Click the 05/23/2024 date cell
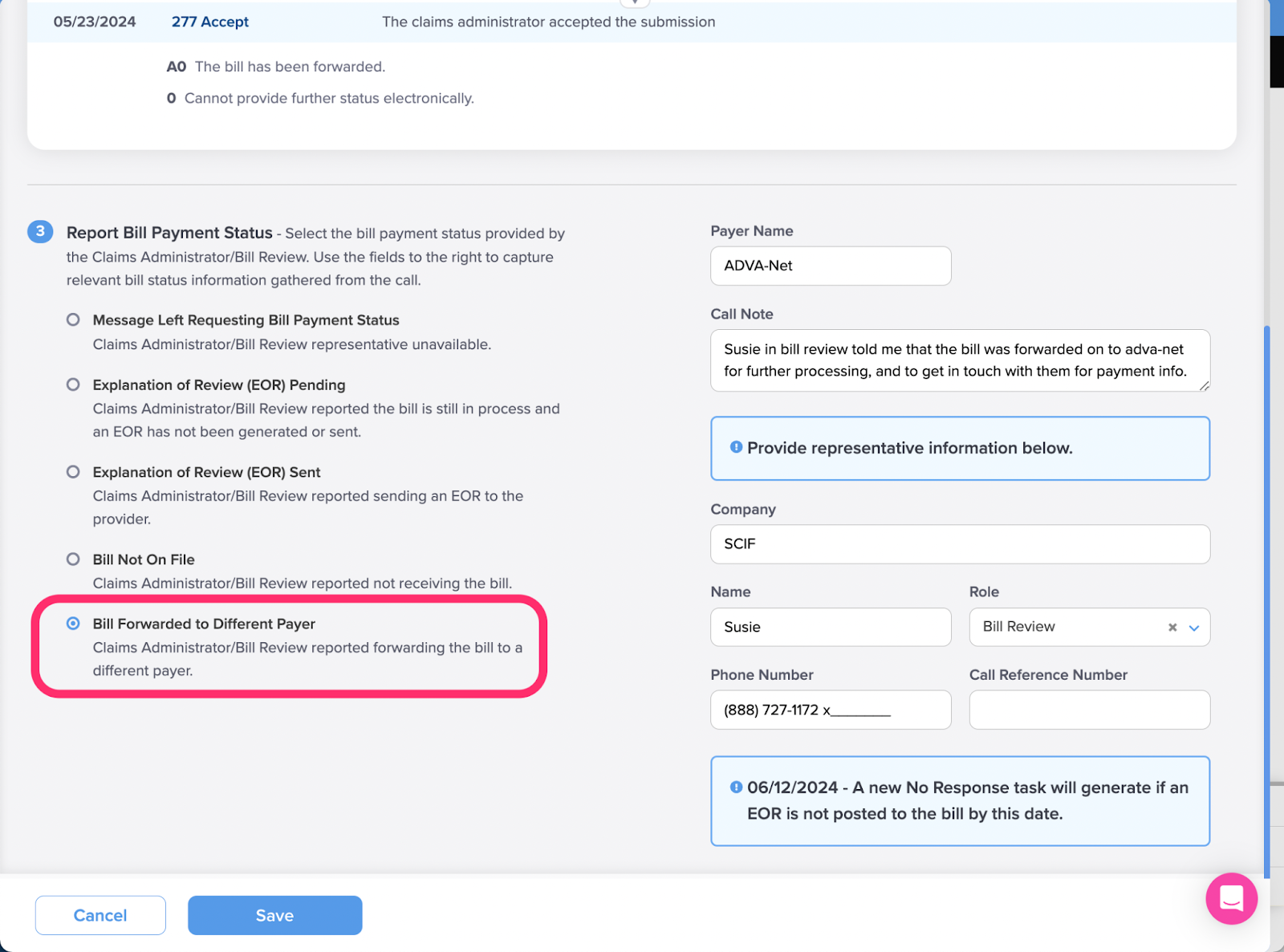This screenshot has height=952, width=1284. tap(95, 22)
